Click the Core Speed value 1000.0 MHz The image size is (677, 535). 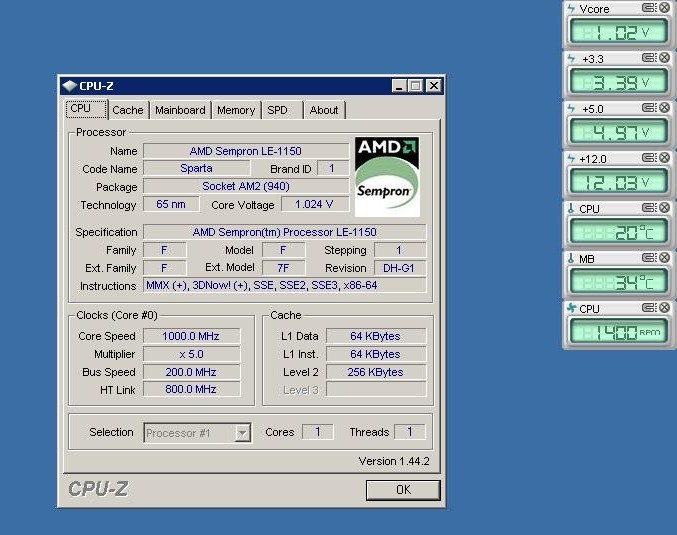(x=191, y=336)
